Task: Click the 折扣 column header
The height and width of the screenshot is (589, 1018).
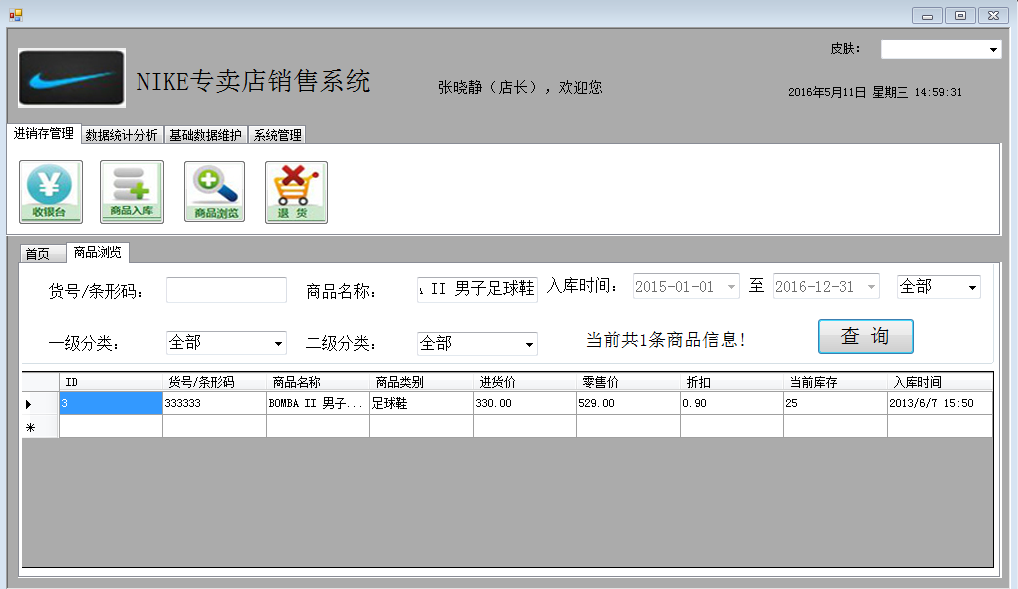Action: (732, 382)
